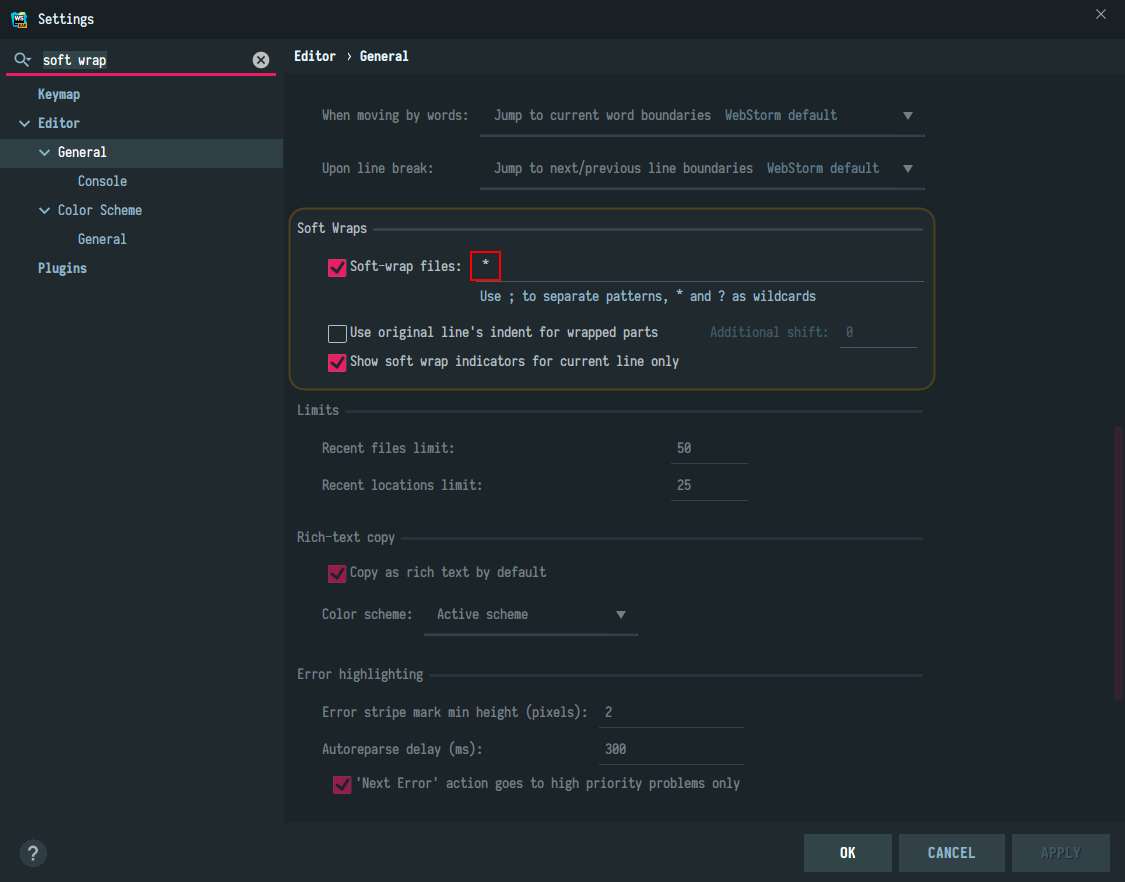Collapse the chevron beside General under Editor
This screenshot has width=1125, height=882.
pyautogui.click(x=44, y=152)
